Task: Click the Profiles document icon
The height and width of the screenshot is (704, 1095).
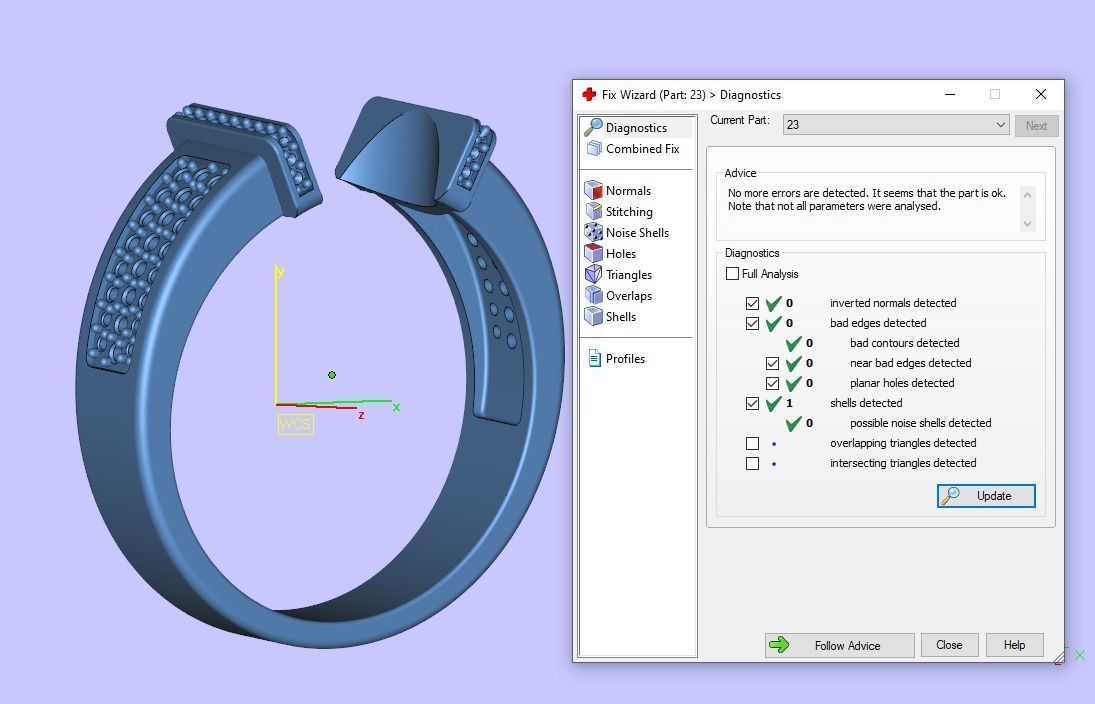Action: point(594,358)
